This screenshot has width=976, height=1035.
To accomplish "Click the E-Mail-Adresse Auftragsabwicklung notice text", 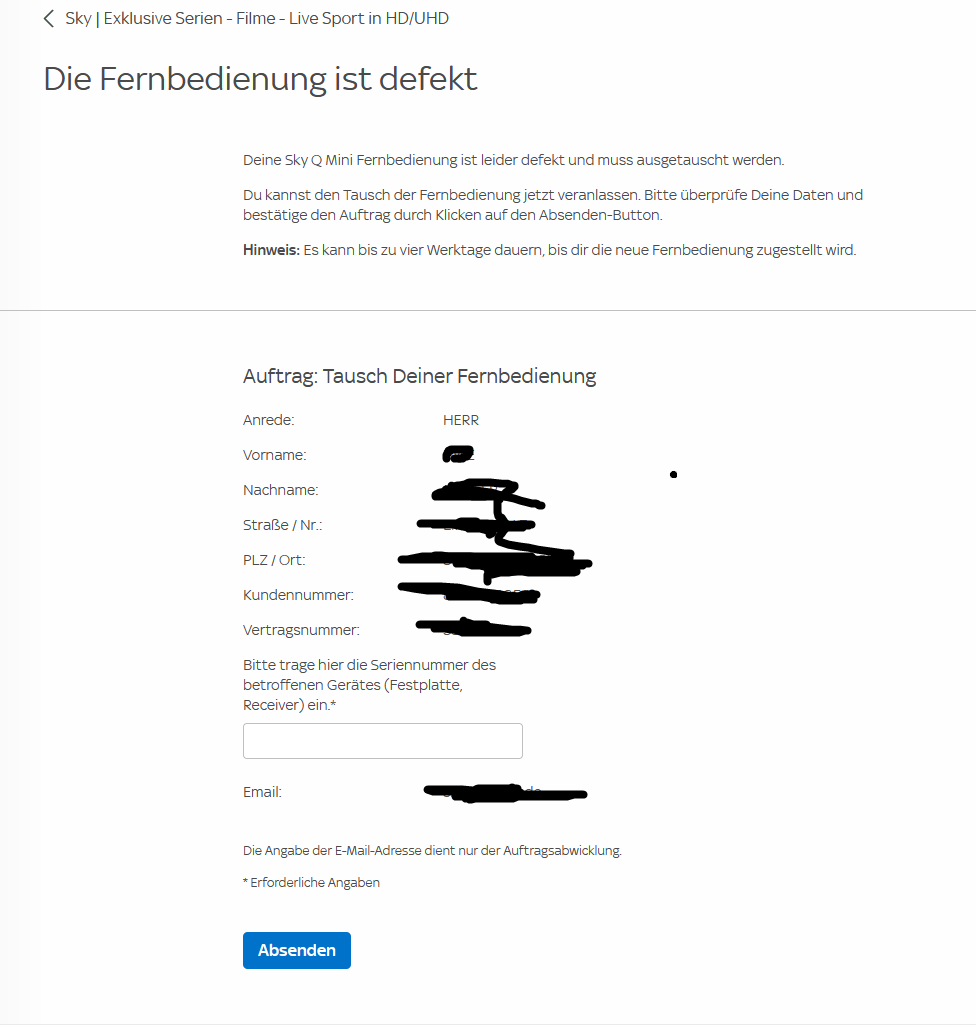I will coord(432,851).
